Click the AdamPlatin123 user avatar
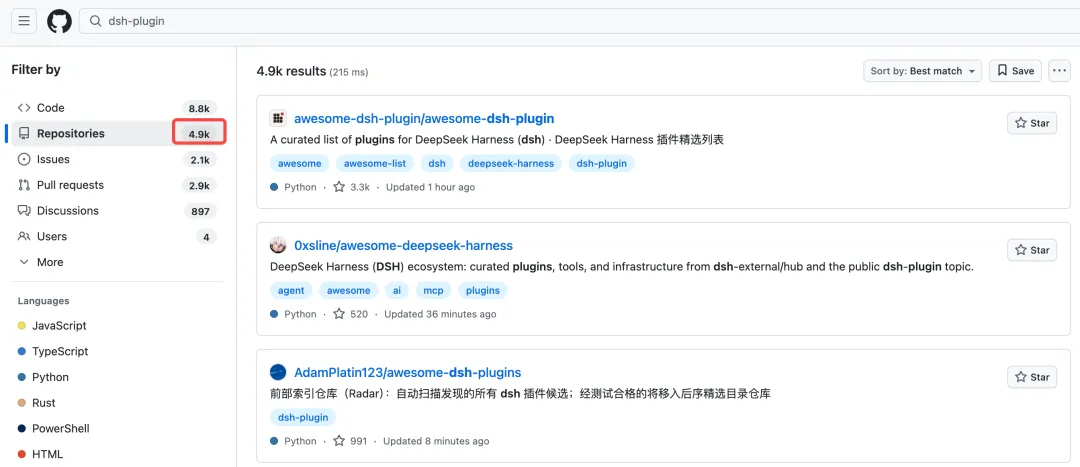Viewport: 1080px width, 467px height. (278, 373)
